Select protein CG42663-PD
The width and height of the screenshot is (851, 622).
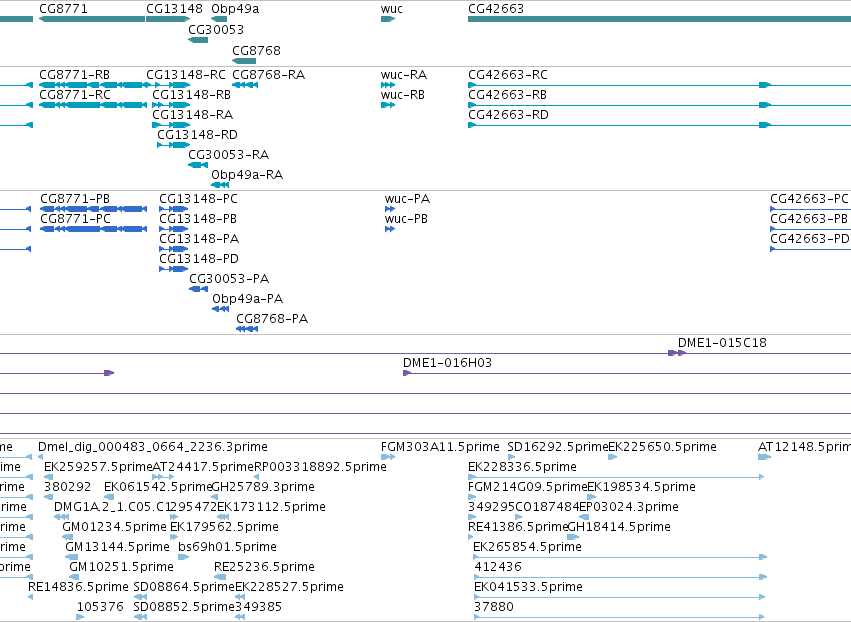pos(810,239)
